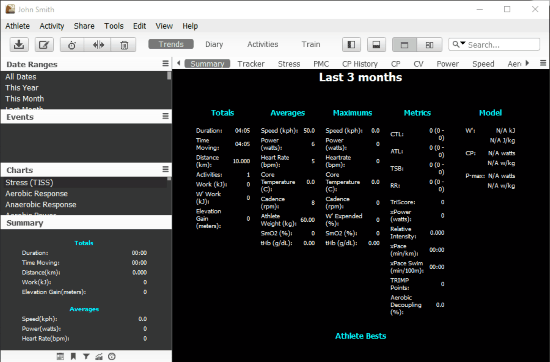Switch to the Diary view
This screenshot has height=362, width=550.
214,44
